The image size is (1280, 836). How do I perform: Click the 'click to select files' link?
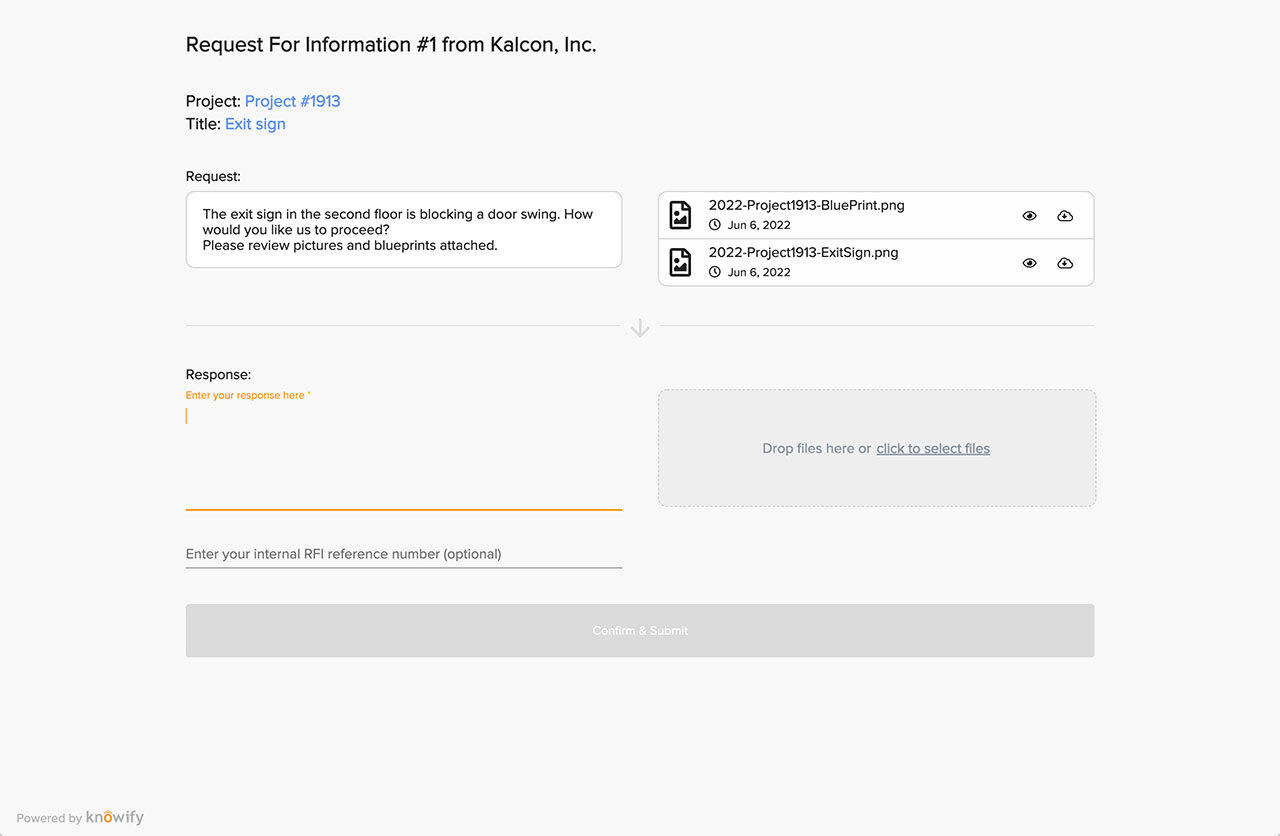(x=933, y=449)
